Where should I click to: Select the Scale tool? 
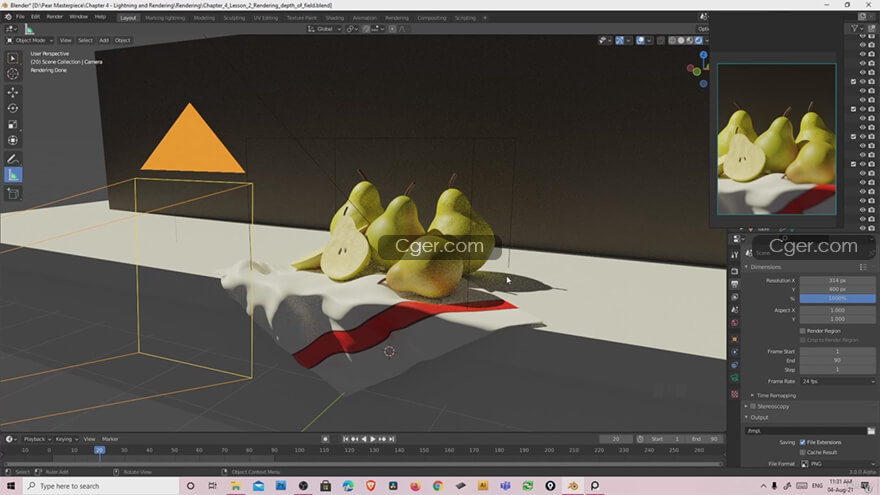coord(13,125)
